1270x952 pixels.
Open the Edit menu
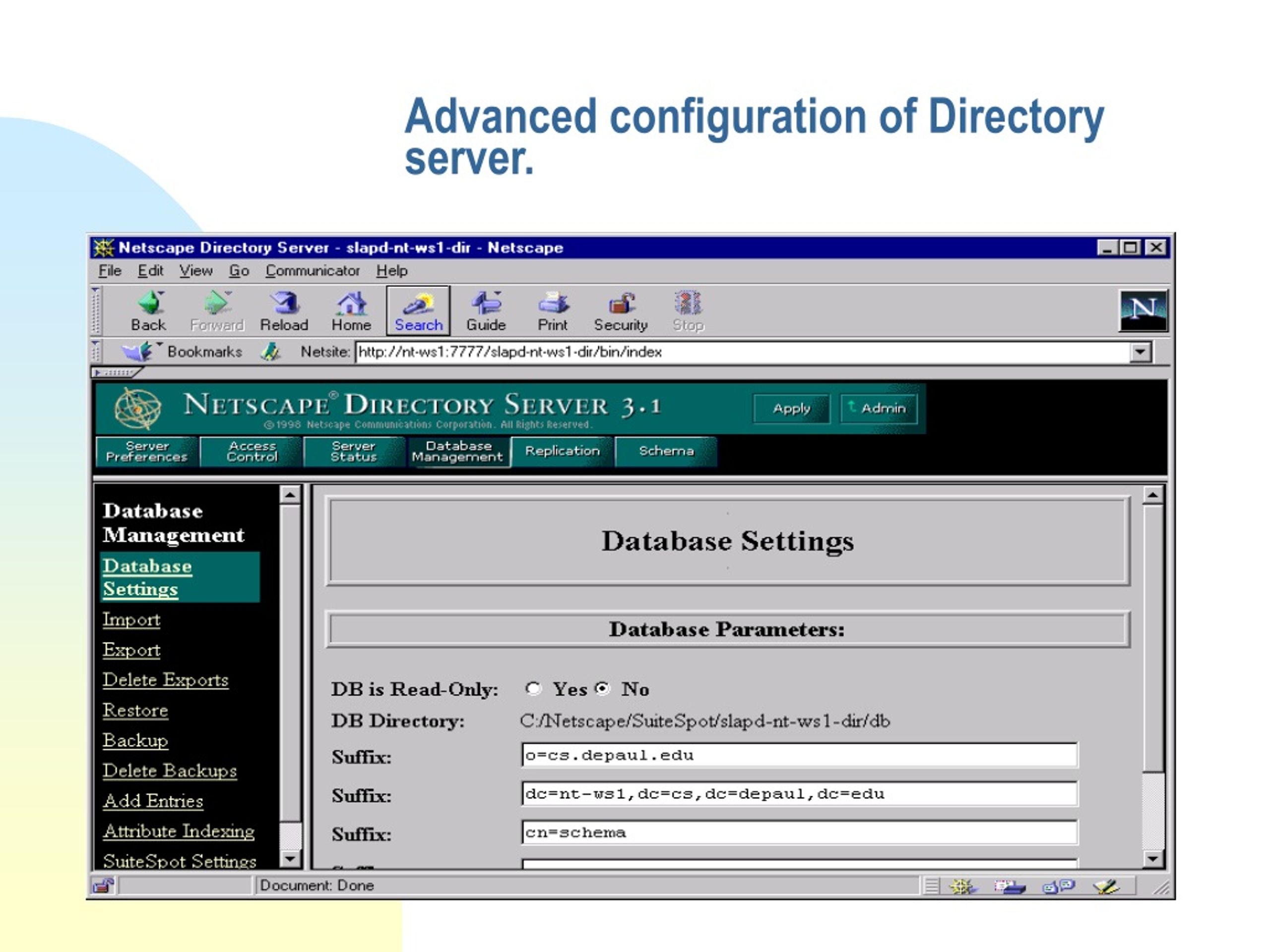[150, 271]
